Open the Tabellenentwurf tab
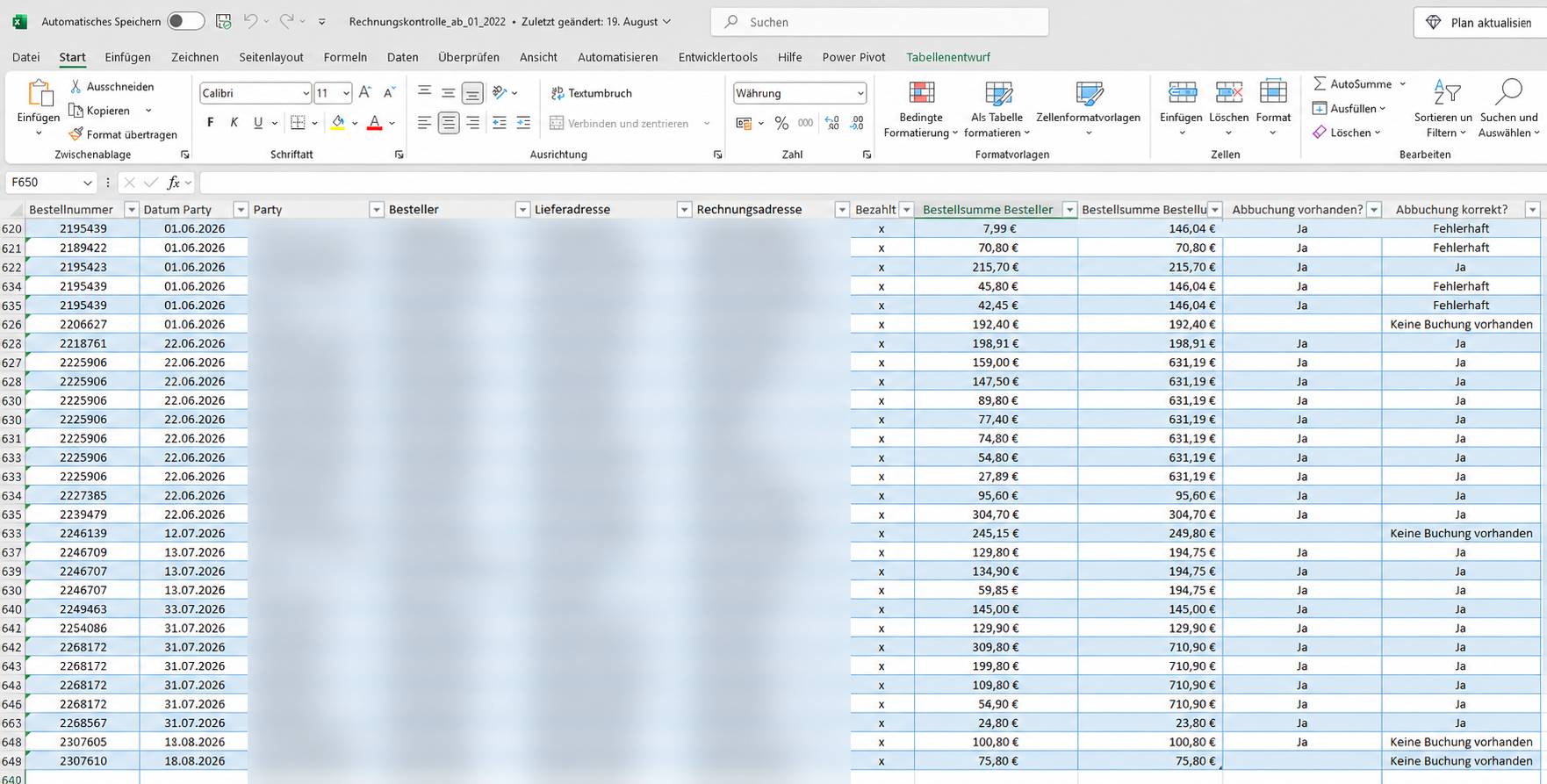 click(948, 57)
